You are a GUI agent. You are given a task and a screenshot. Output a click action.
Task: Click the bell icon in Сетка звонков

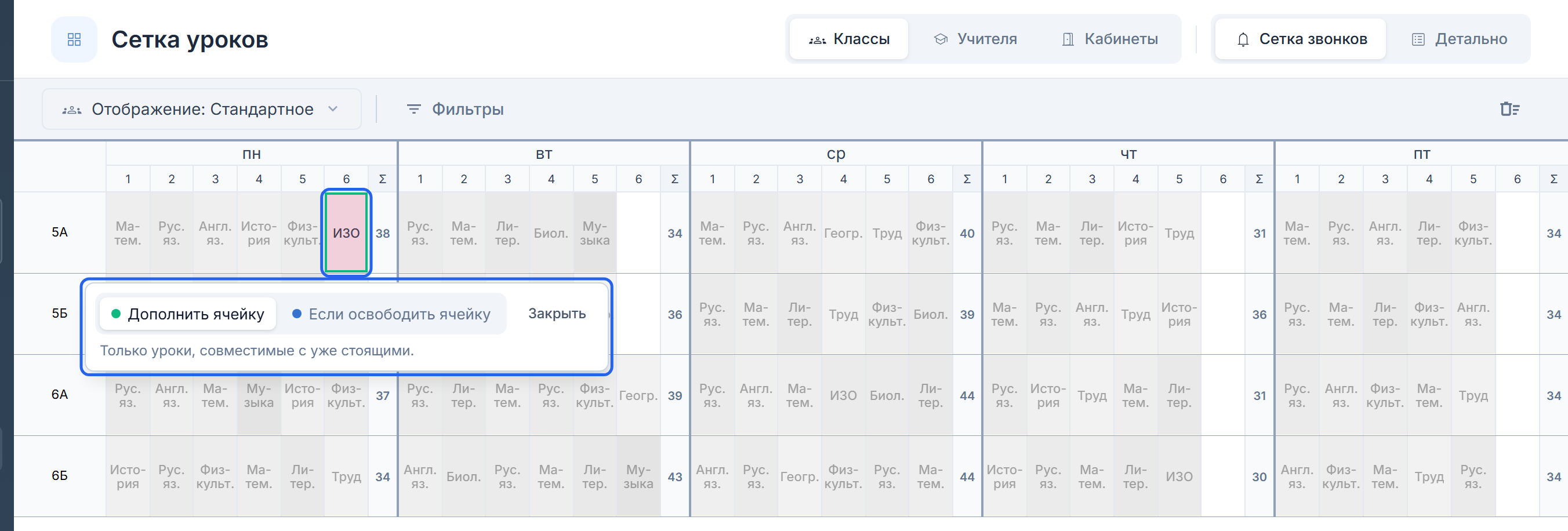pyautogui.click(x=1243, y=39)
